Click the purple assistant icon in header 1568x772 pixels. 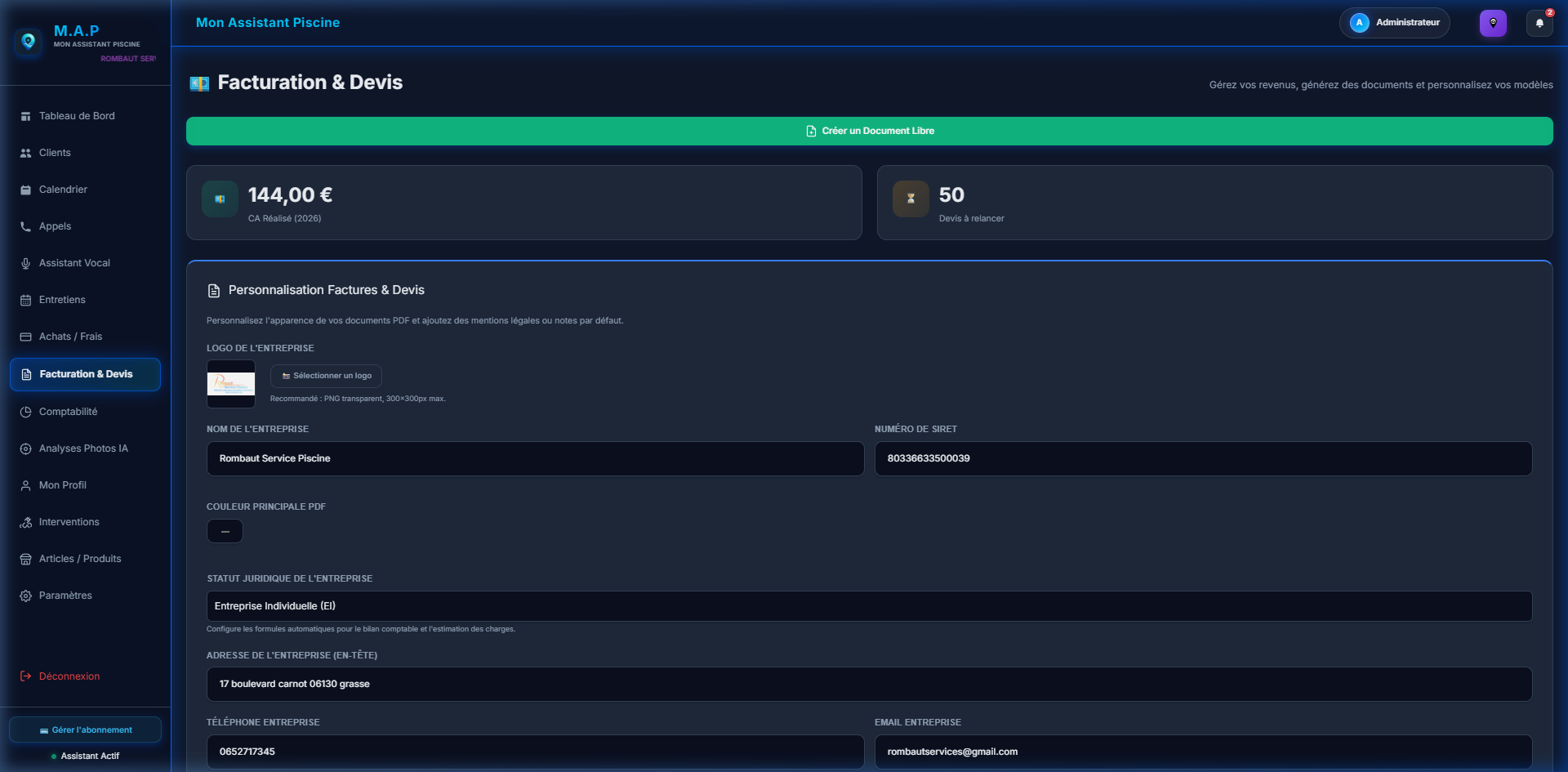click(1493, 23)
